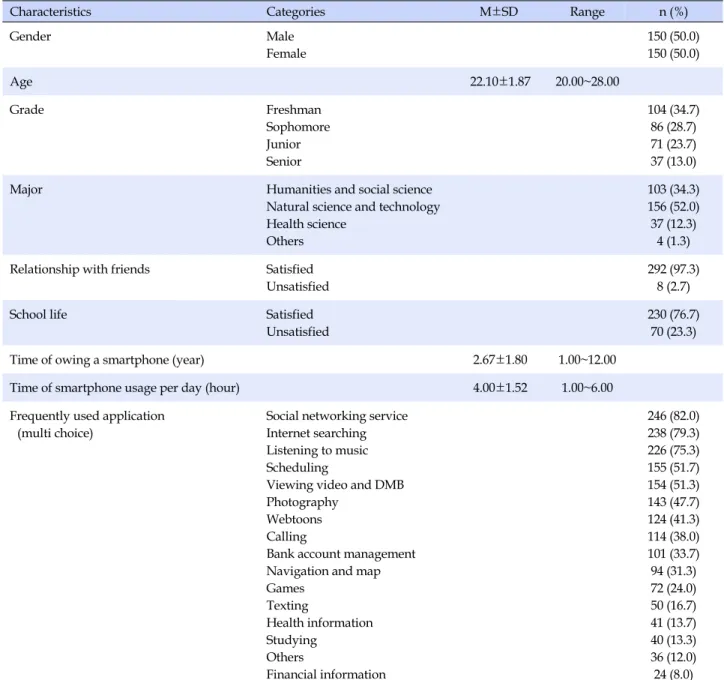Click the 'Calling' category
The width and height of the screenshot is (724, 680).
tap(286, 537)
